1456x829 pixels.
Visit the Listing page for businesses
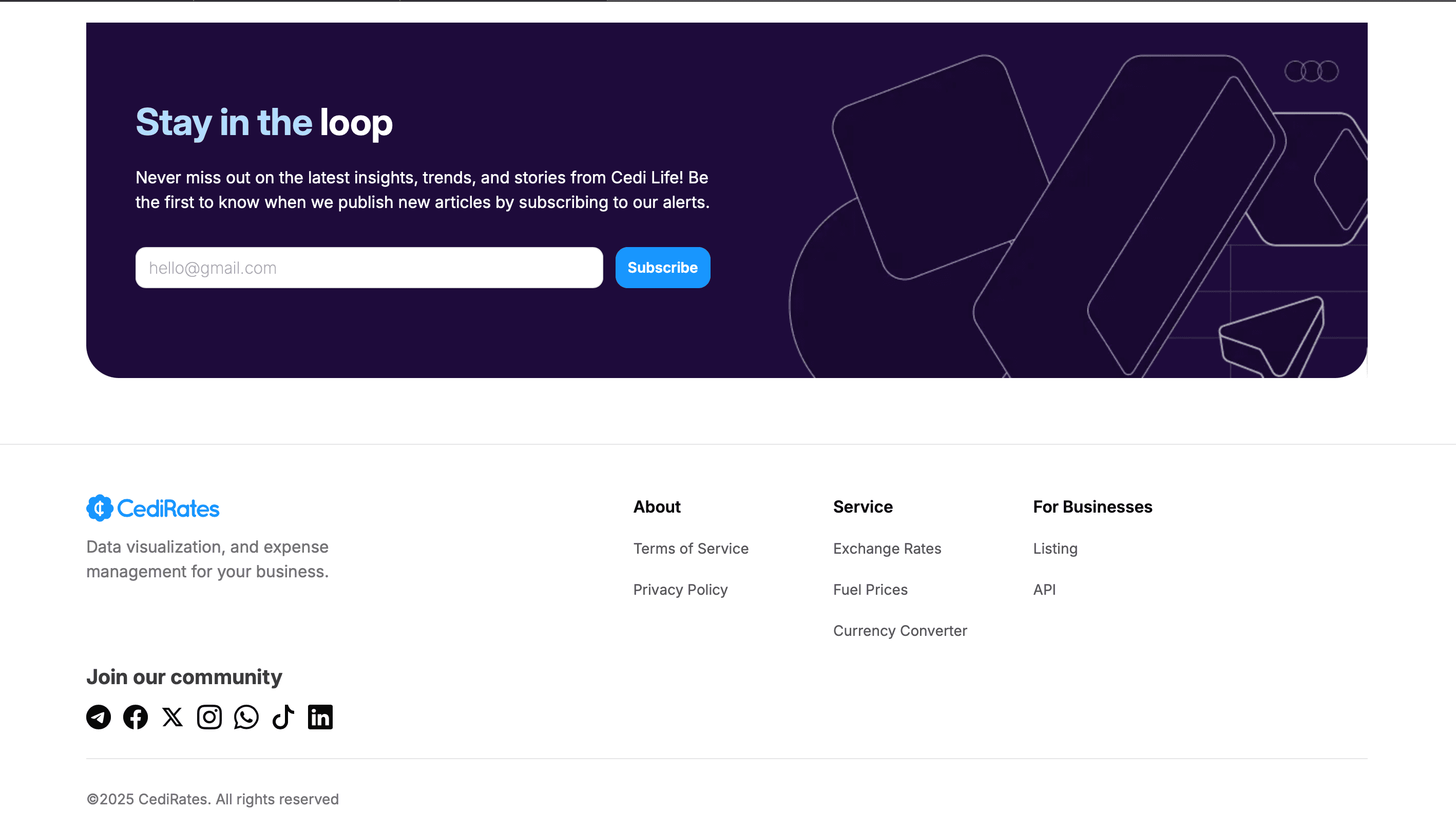(1055, 549)
